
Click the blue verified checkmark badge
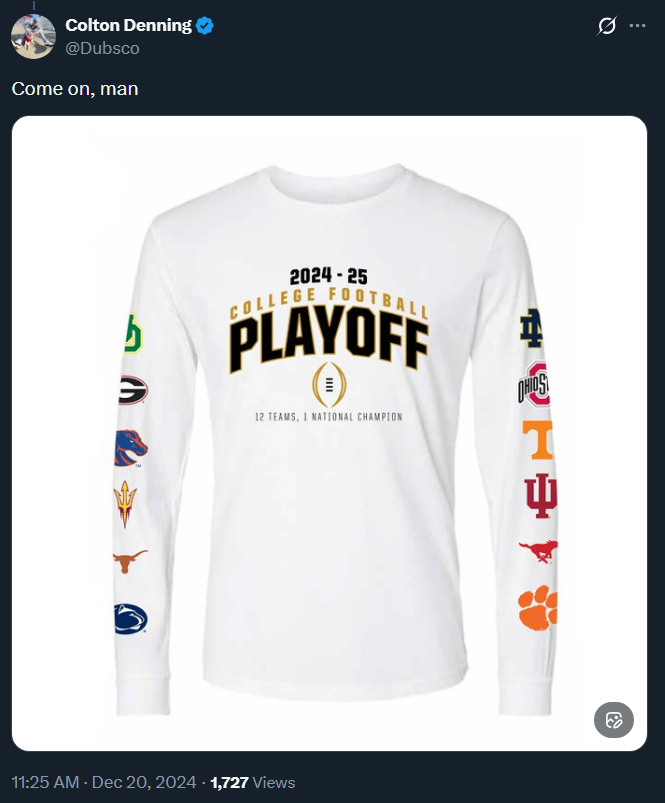tap(204, 26)
